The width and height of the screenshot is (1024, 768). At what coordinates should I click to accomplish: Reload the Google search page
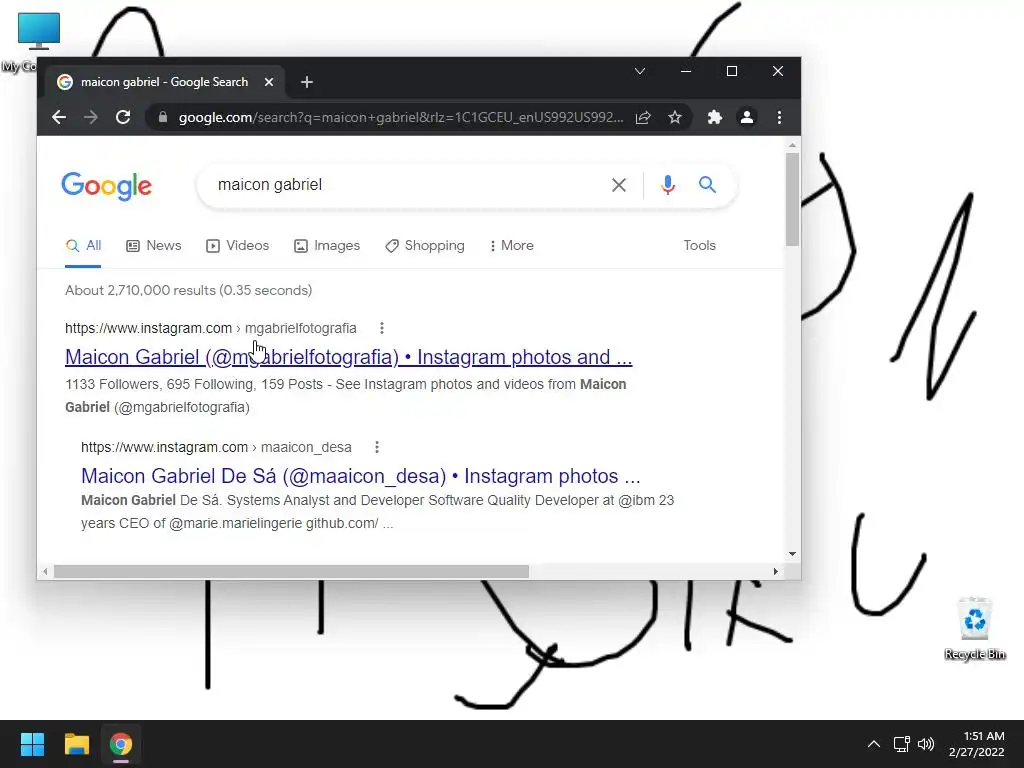(x=123, y=118)
